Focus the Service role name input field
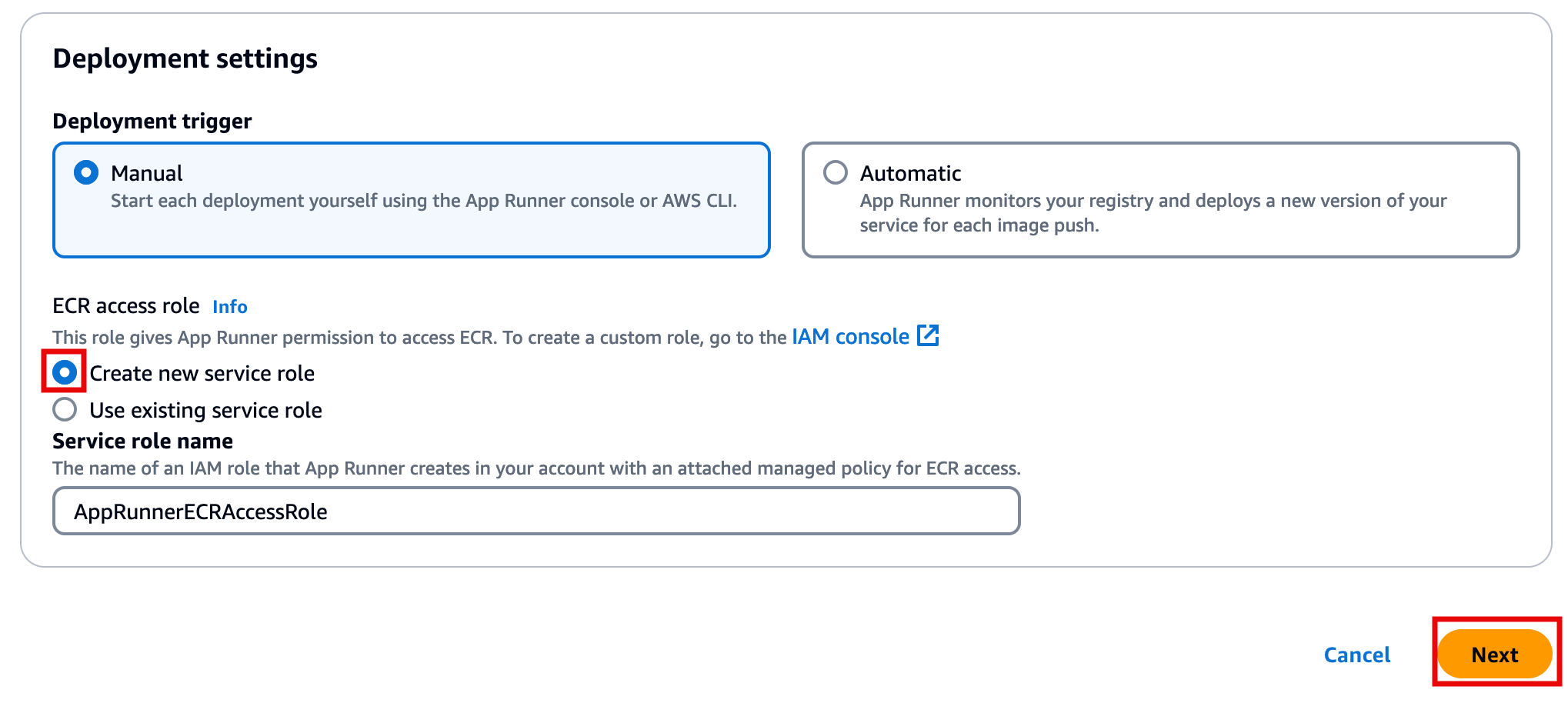The image size is (1568, 703). [x=536, y=511]
